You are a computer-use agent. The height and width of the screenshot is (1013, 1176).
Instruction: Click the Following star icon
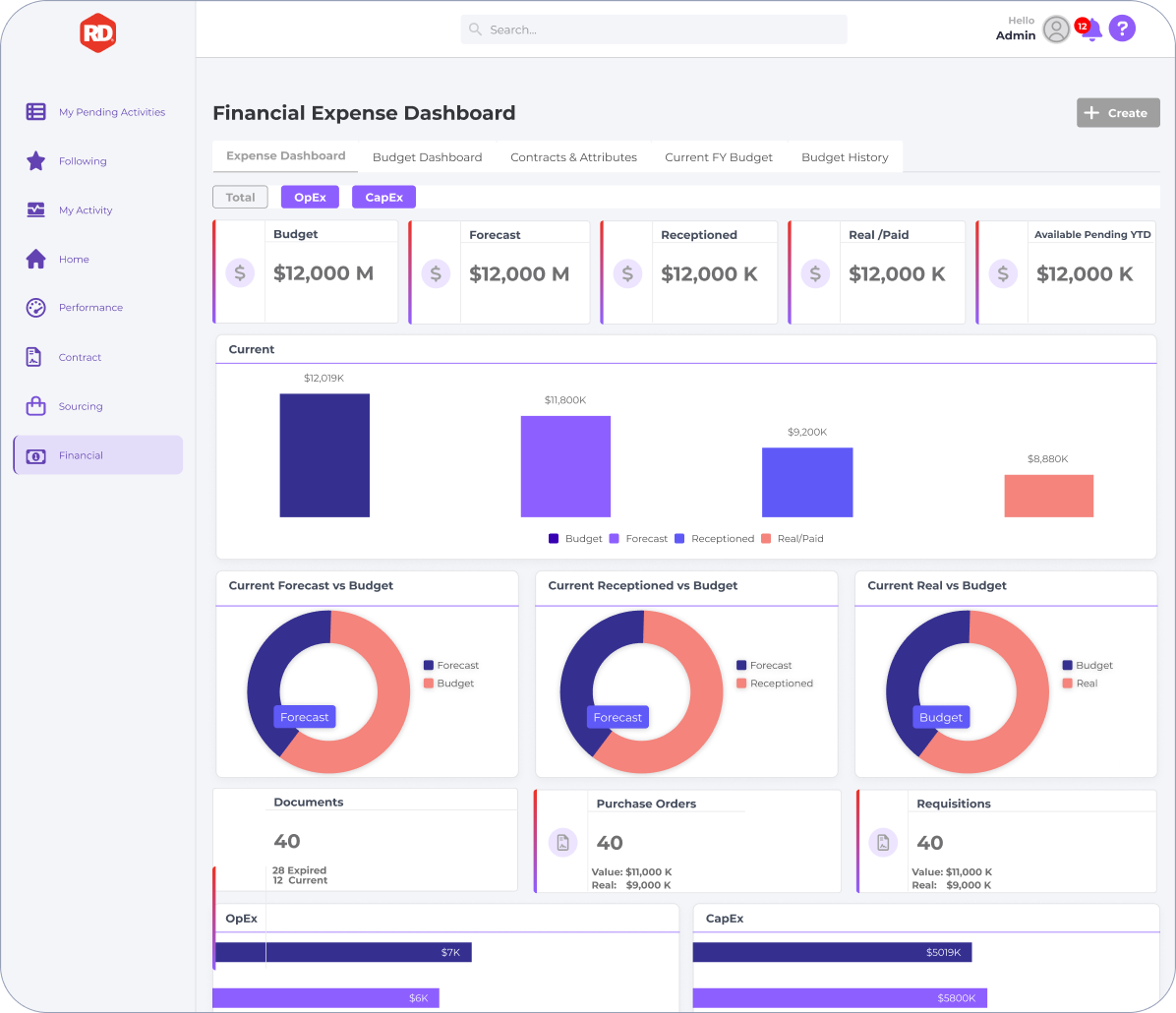coord(36,160)
